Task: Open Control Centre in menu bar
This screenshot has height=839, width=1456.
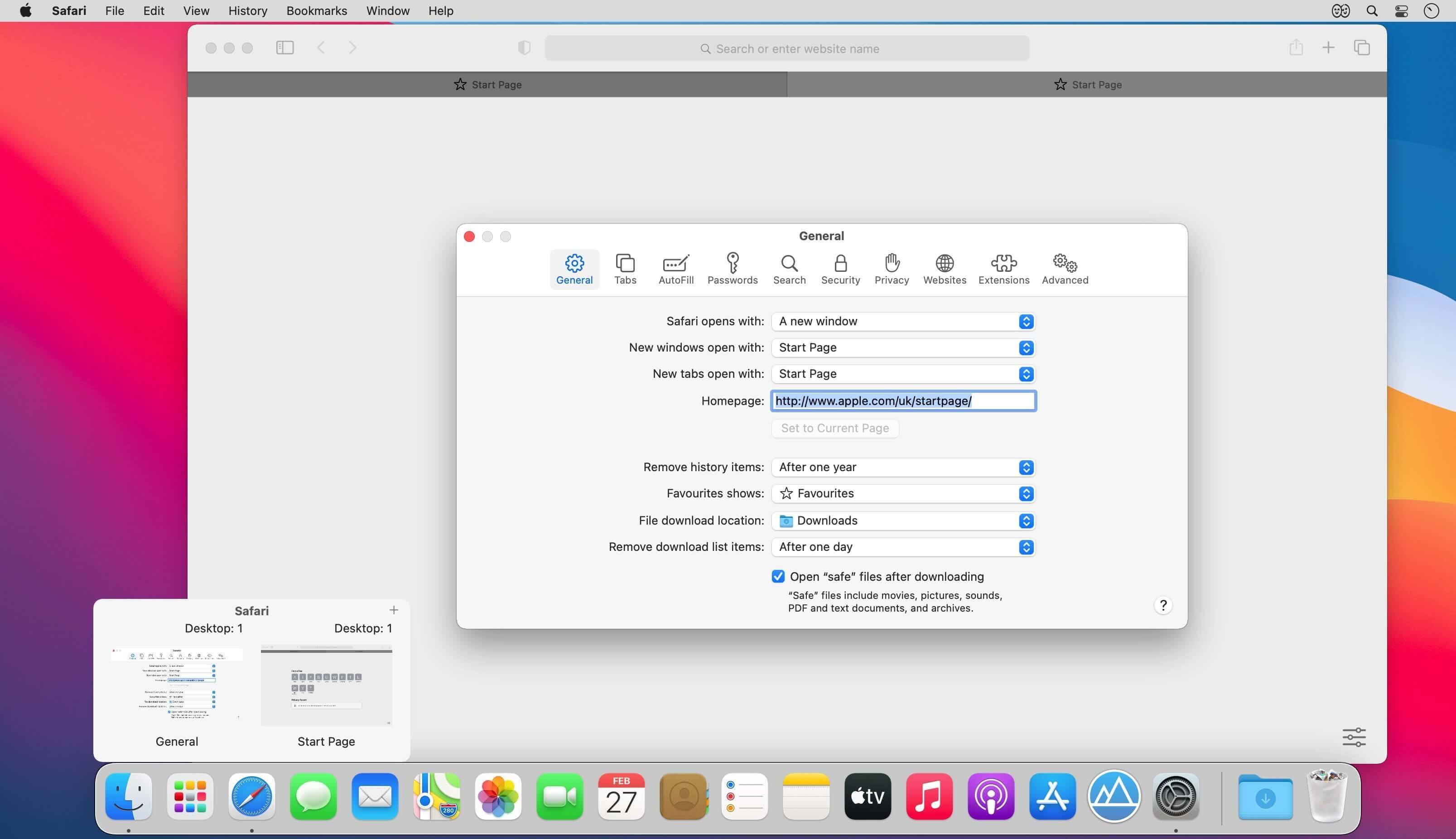Action: tap(1401, 11)
